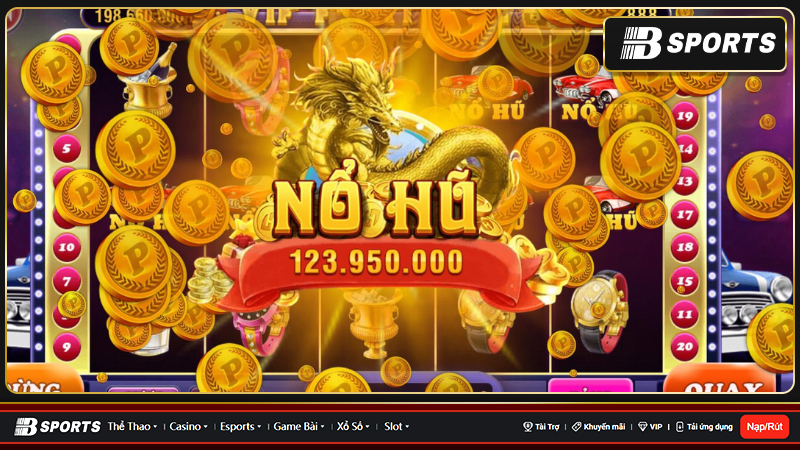This screenshot has height=450, width=800.
Task: Select payline number 19 circle
Action: (685, 116)
